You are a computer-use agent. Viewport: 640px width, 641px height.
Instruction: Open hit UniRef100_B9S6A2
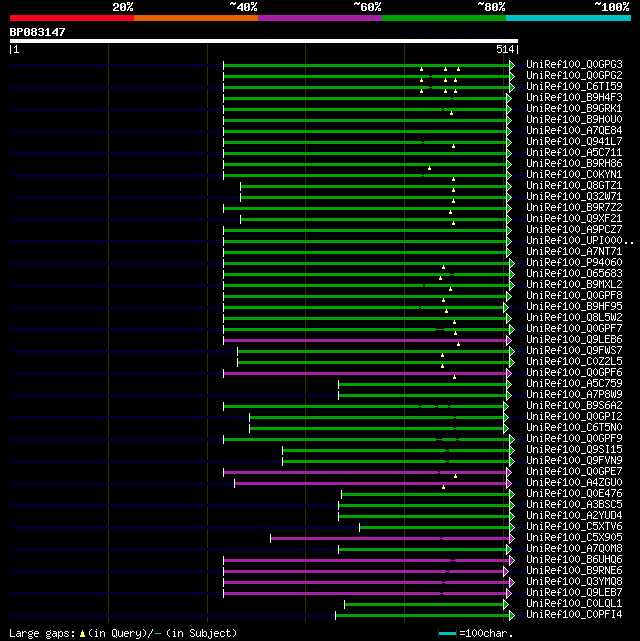coord(574,406)
